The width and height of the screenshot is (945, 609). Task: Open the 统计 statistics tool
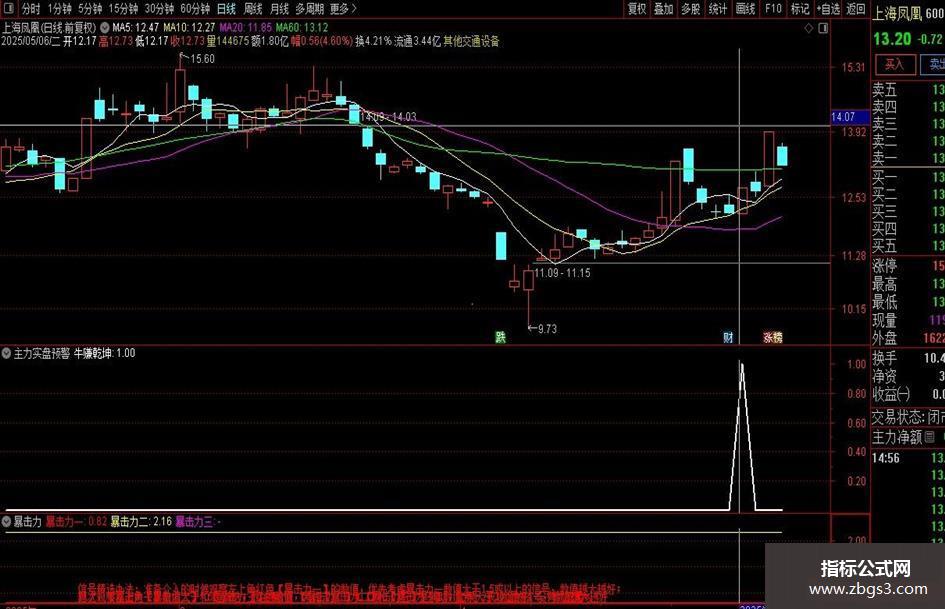click(718, 9)
